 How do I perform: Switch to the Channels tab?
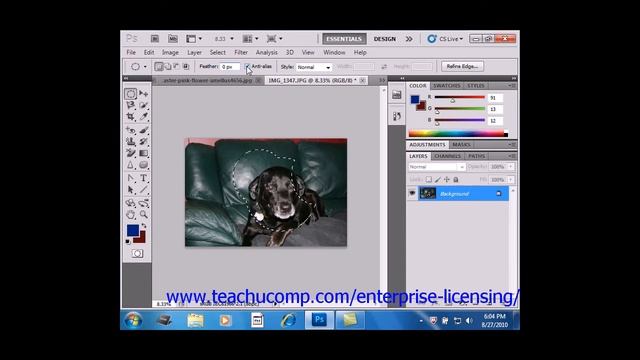[447, 156]
